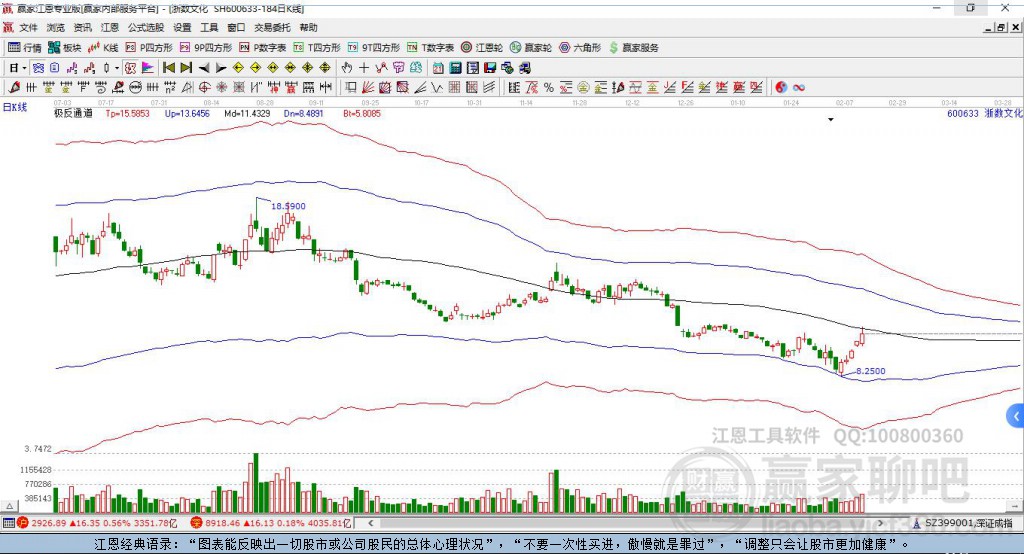Image resolution: width=1024 pixels, height=554 pixels.
Task: Click the small black dropdown triangle on chart
Action: tap(831, 120)
